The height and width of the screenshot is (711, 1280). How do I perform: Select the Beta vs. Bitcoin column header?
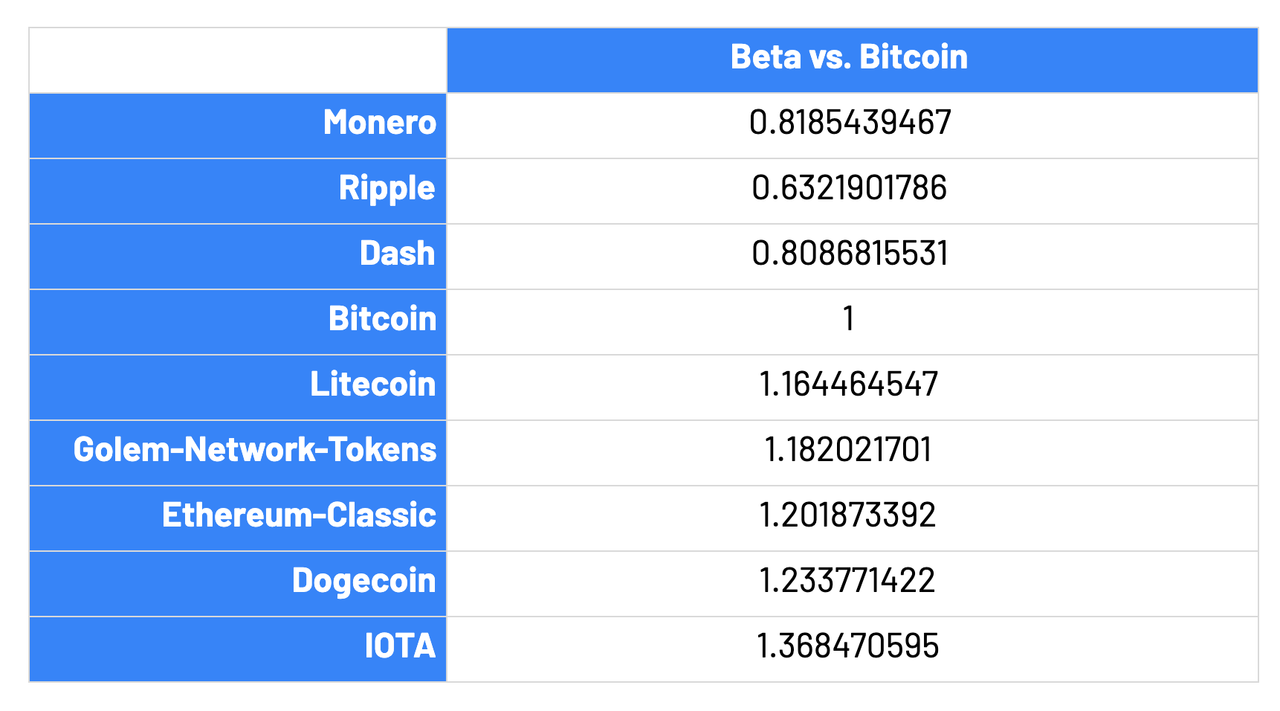[851, 57]
